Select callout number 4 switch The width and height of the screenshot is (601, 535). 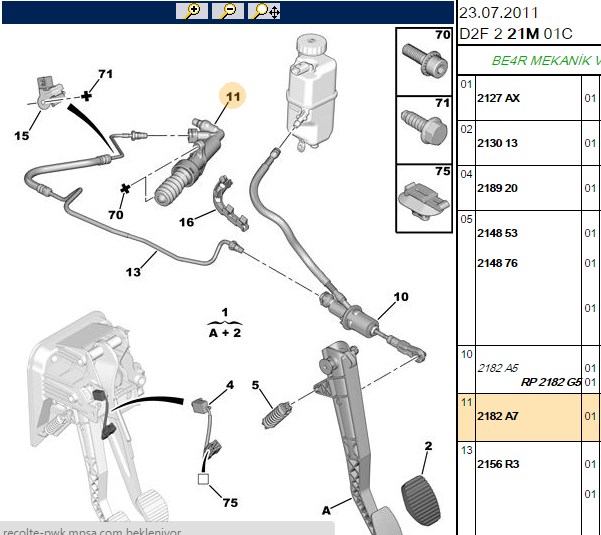[x=230, y=385]
